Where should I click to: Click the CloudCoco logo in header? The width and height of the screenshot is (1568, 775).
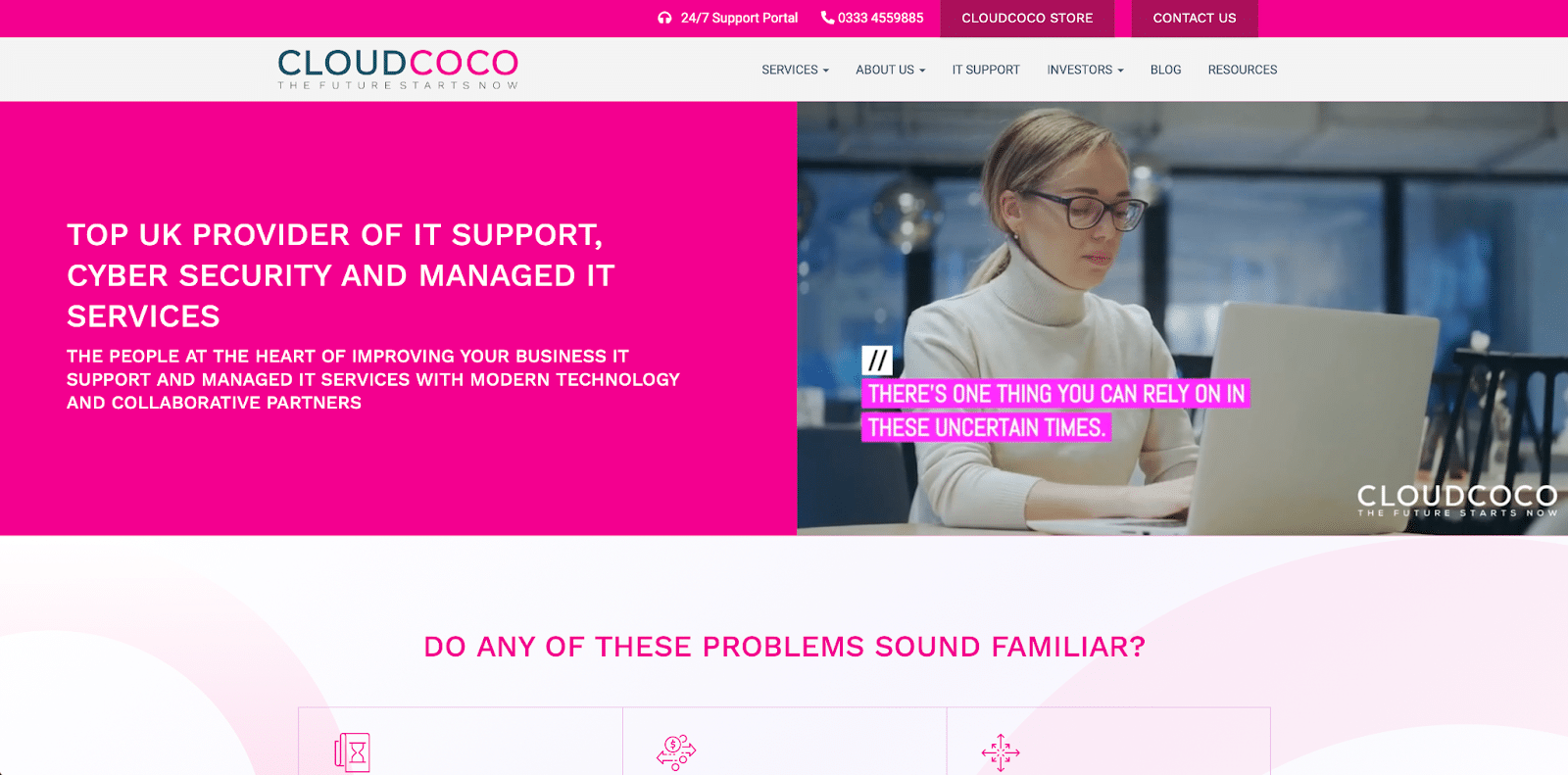[398, 69]
